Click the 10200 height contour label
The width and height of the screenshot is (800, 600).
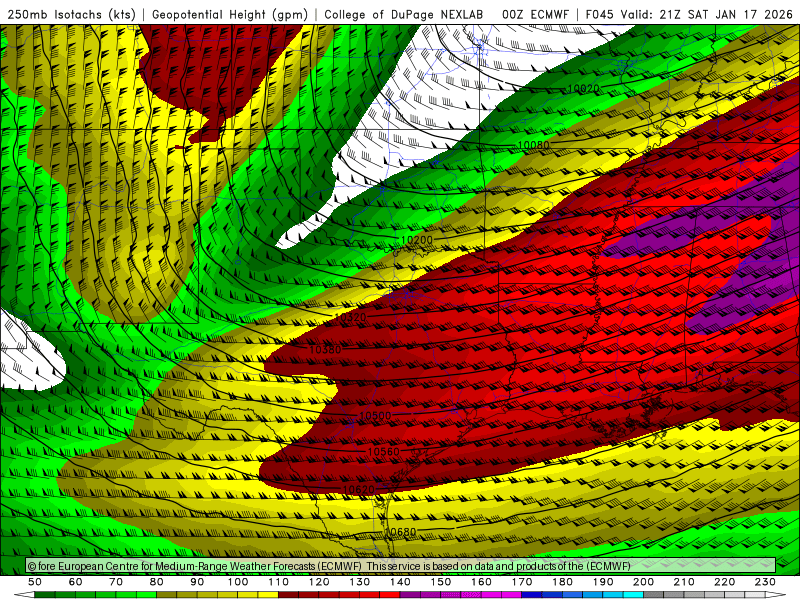(x=417, y=240)
